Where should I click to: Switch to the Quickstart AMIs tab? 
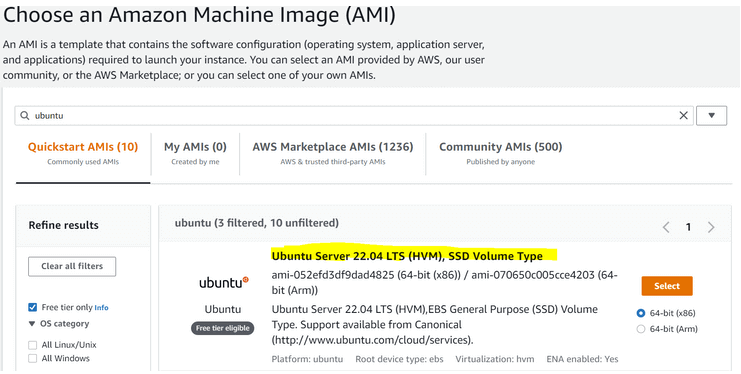pyautogui.click(x=83, y=153)
